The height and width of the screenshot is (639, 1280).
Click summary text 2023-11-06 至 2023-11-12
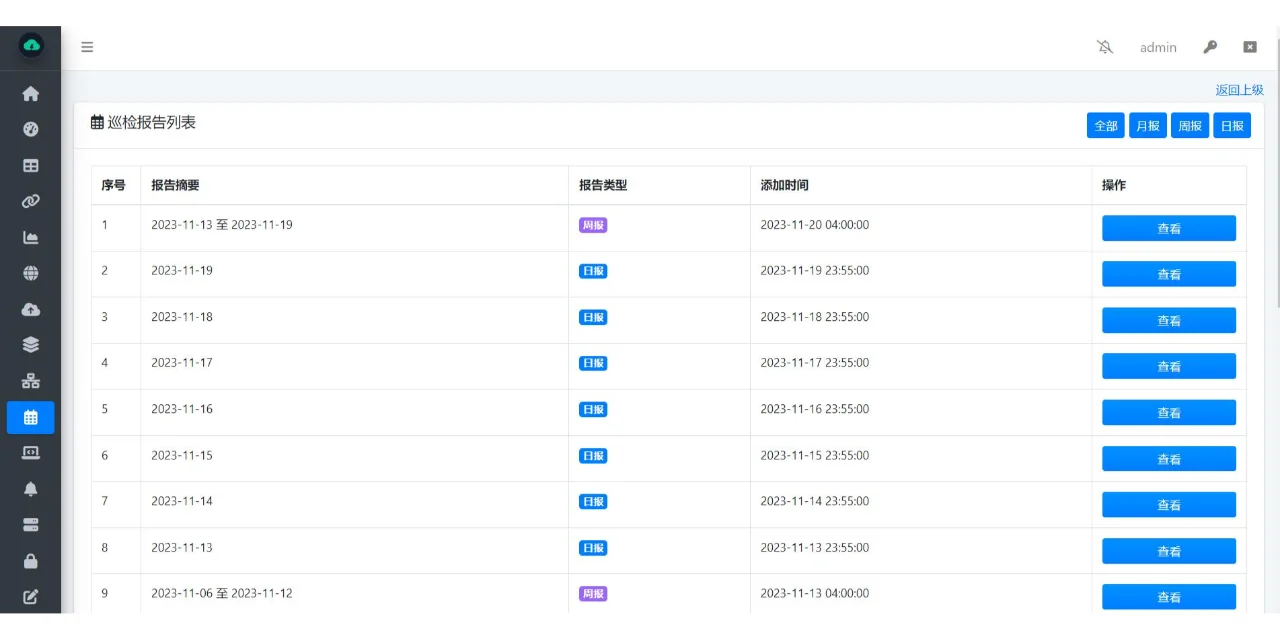(222, 593)
